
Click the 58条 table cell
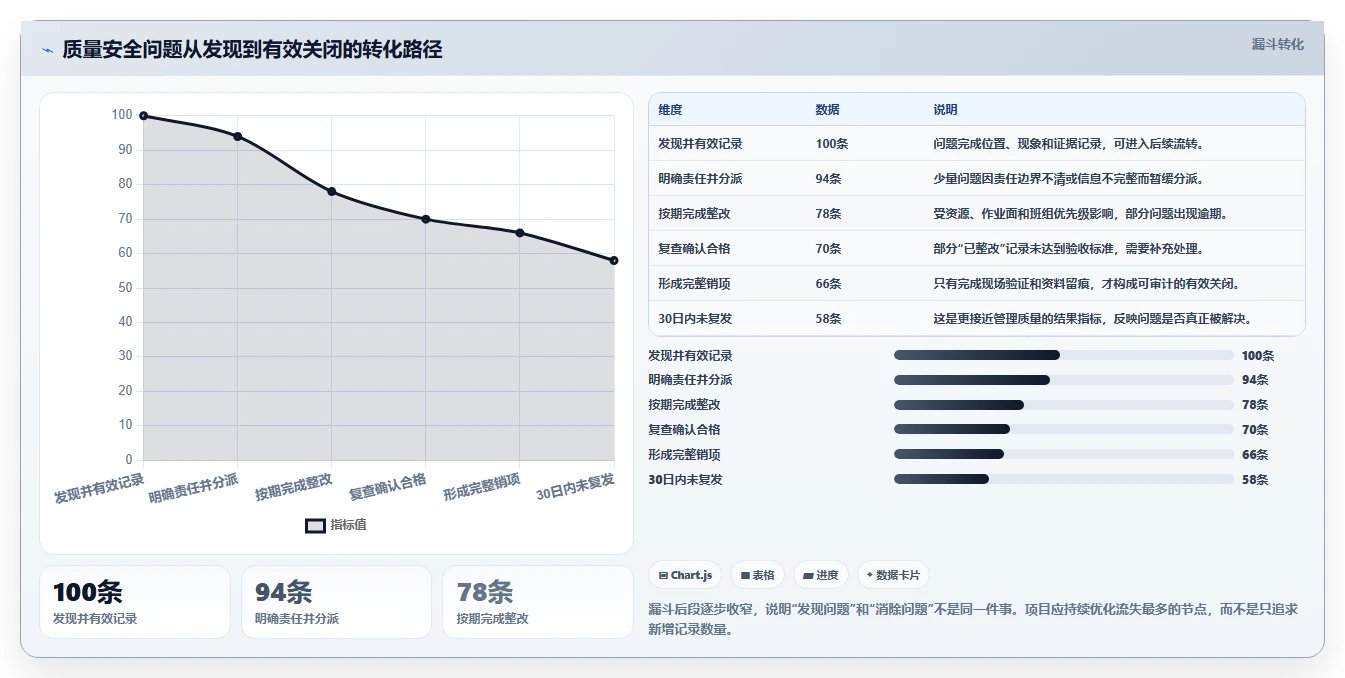pyautogui.click(x=828, y=319)
